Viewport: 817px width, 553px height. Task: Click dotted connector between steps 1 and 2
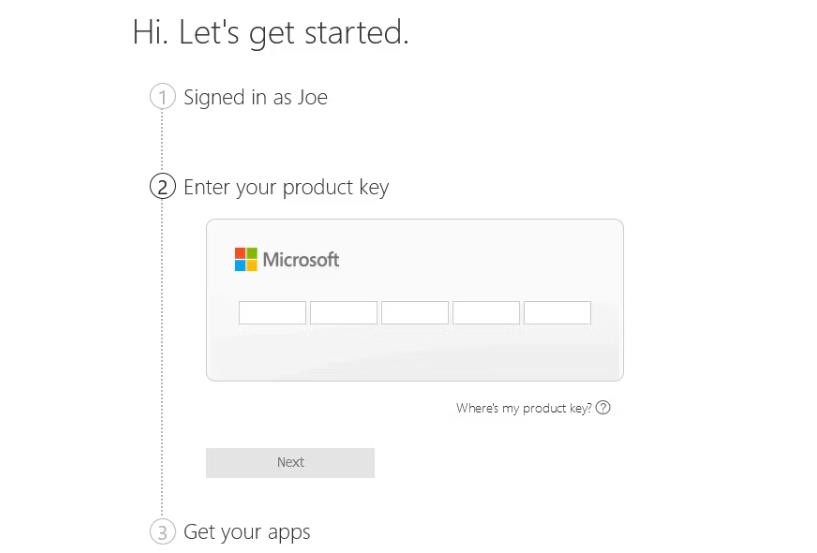162,142
